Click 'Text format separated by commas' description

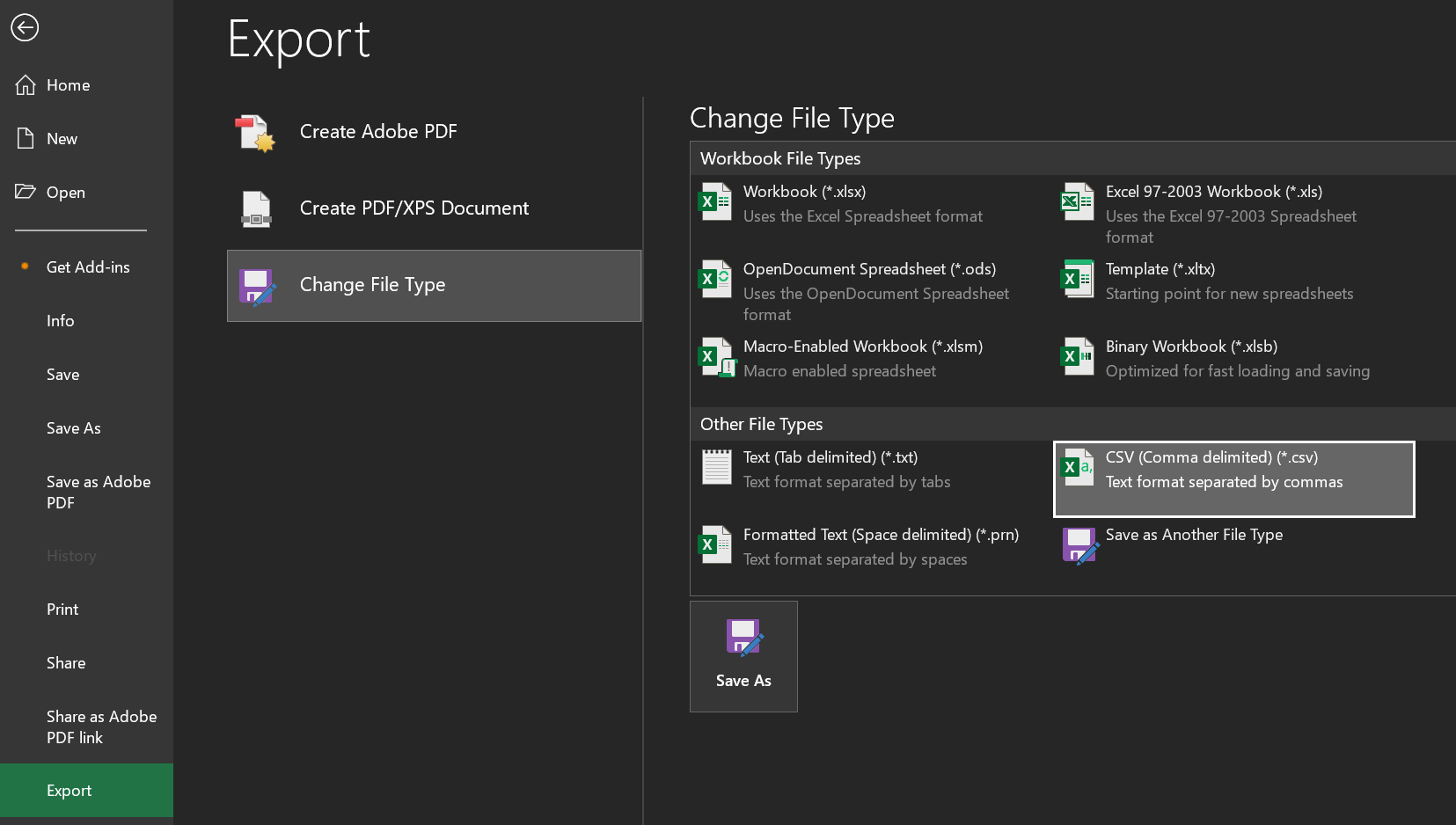[1224, 482]
